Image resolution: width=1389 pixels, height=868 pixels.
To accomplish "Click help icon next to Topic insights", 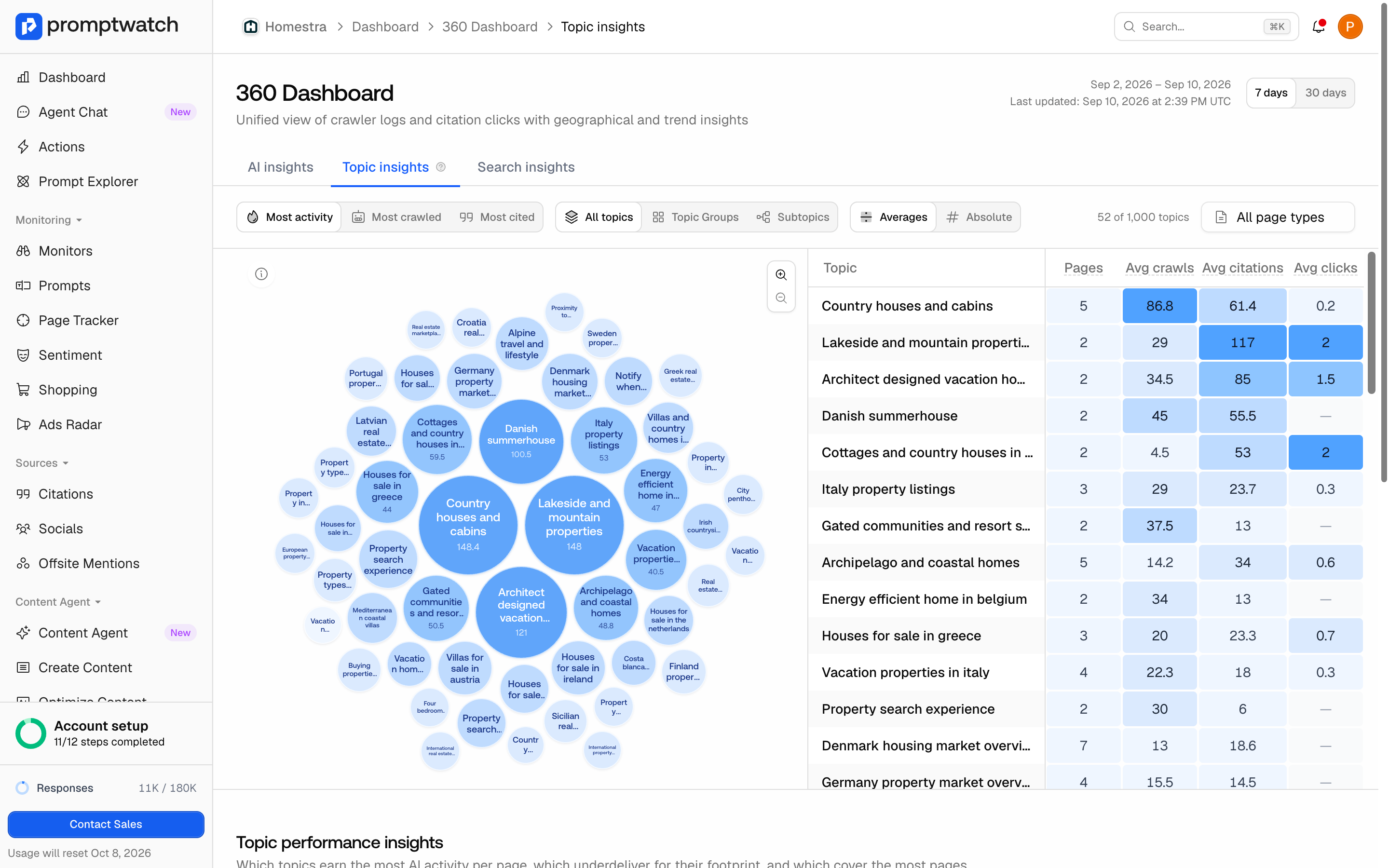I will point(441,167).
